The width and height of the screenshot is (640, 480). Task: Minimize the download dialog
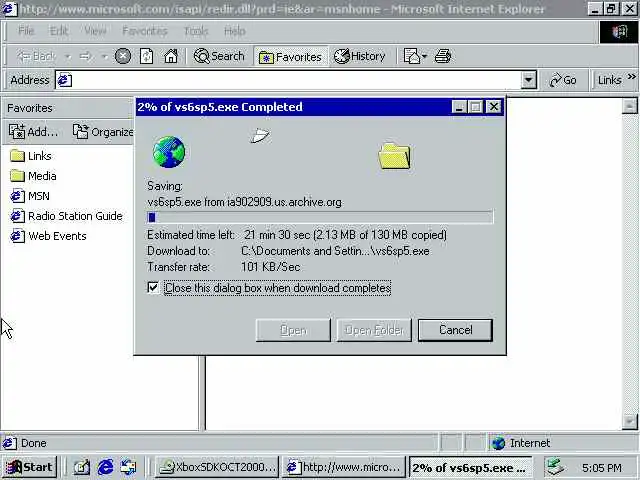point(459,107)
